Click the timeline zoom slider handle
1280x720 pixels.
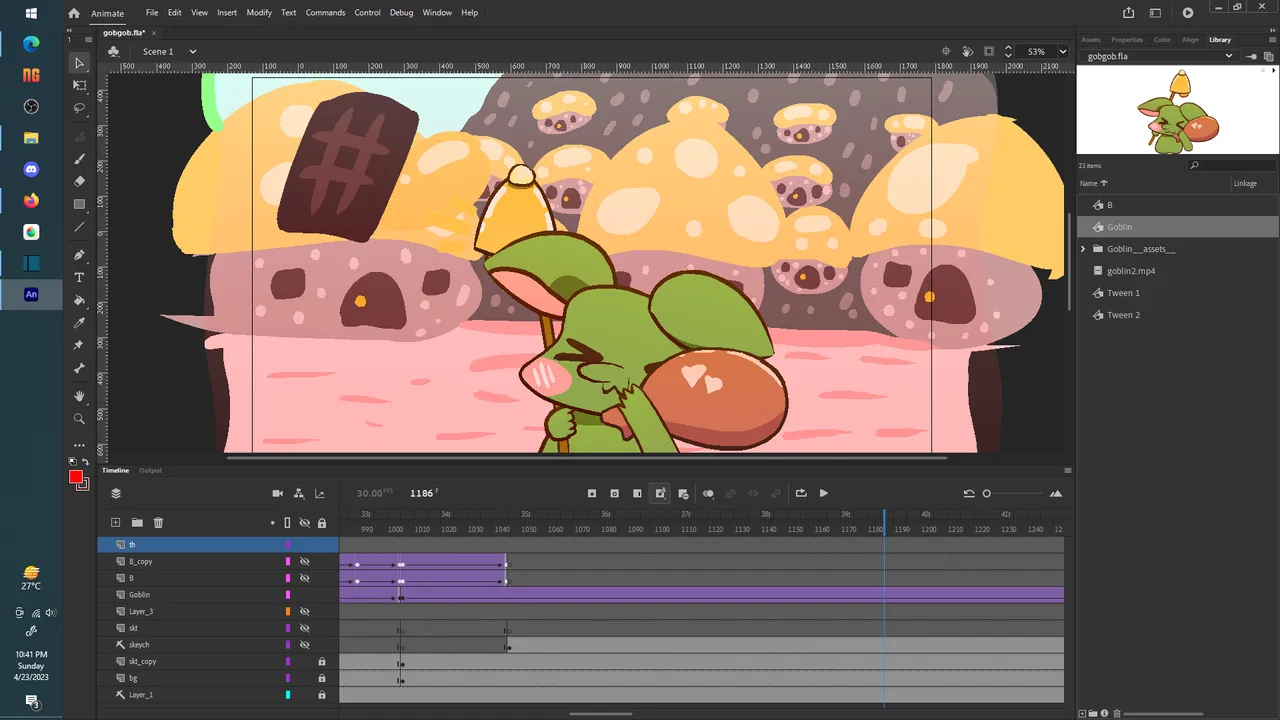(x=987, y=493)
